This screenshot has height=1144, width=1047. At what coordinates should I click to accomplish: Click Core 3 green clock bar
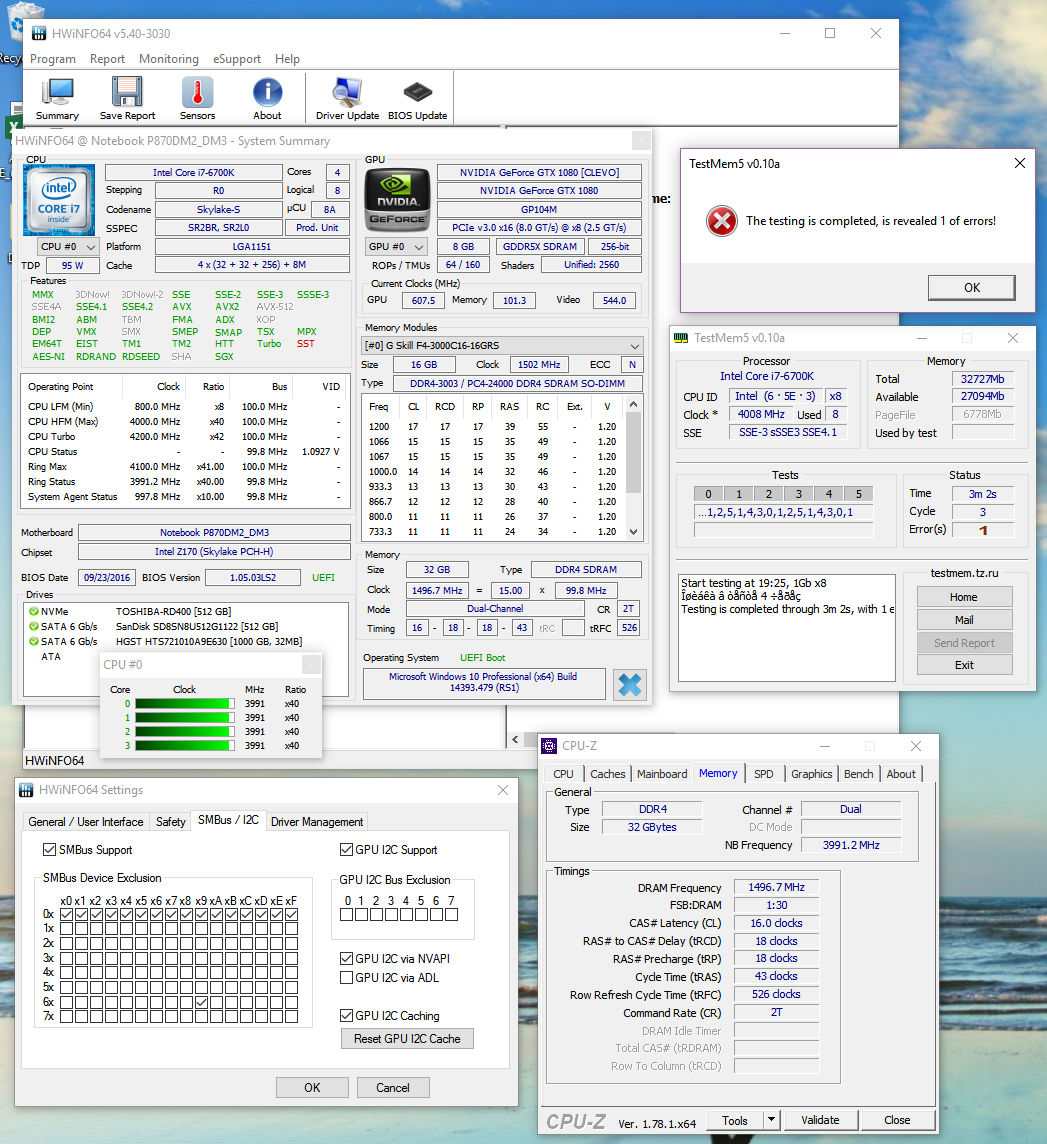[x=185, y=746]
